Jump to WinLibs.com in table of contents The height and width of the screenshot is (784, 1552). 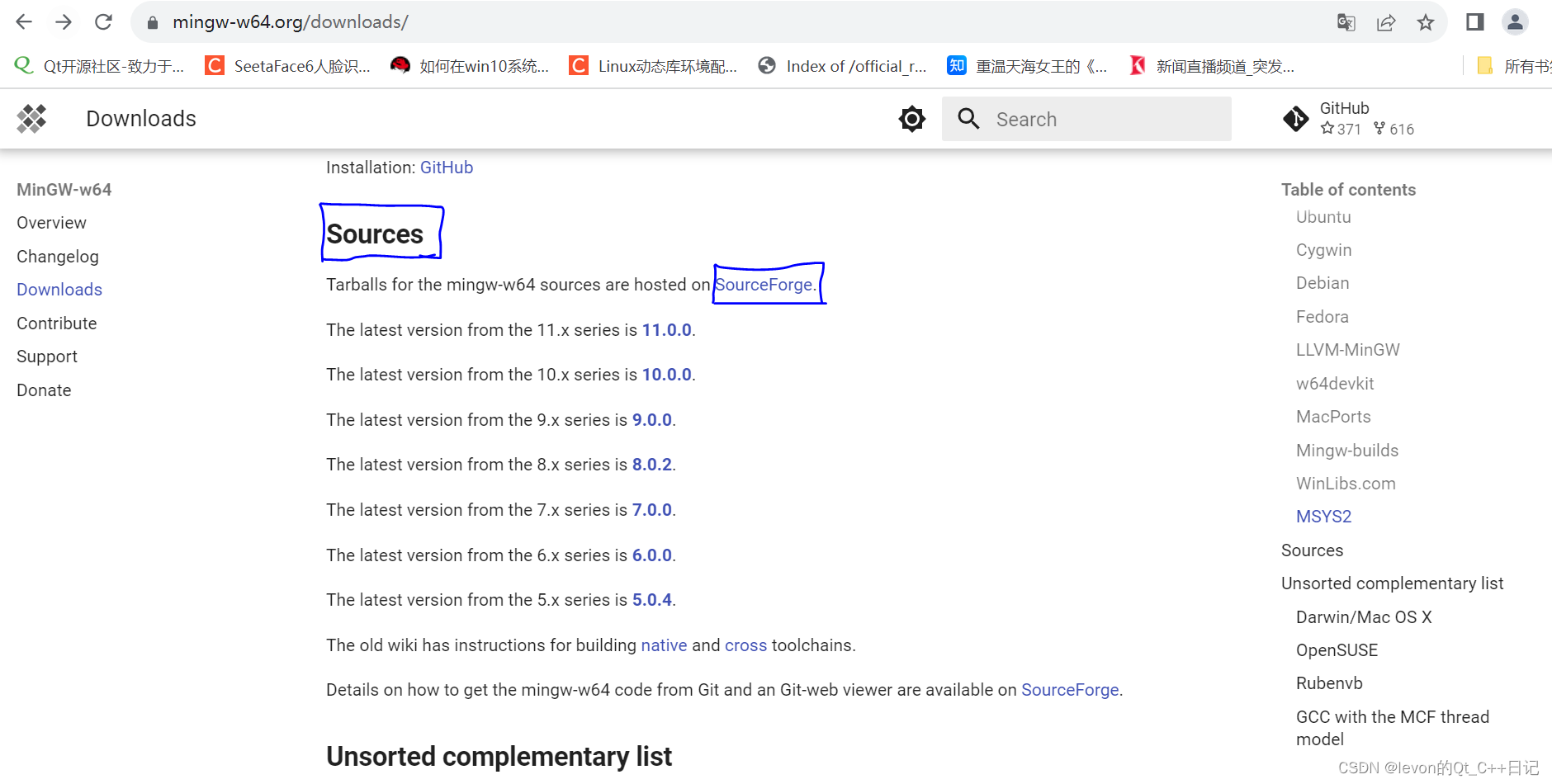(1346, 484)
